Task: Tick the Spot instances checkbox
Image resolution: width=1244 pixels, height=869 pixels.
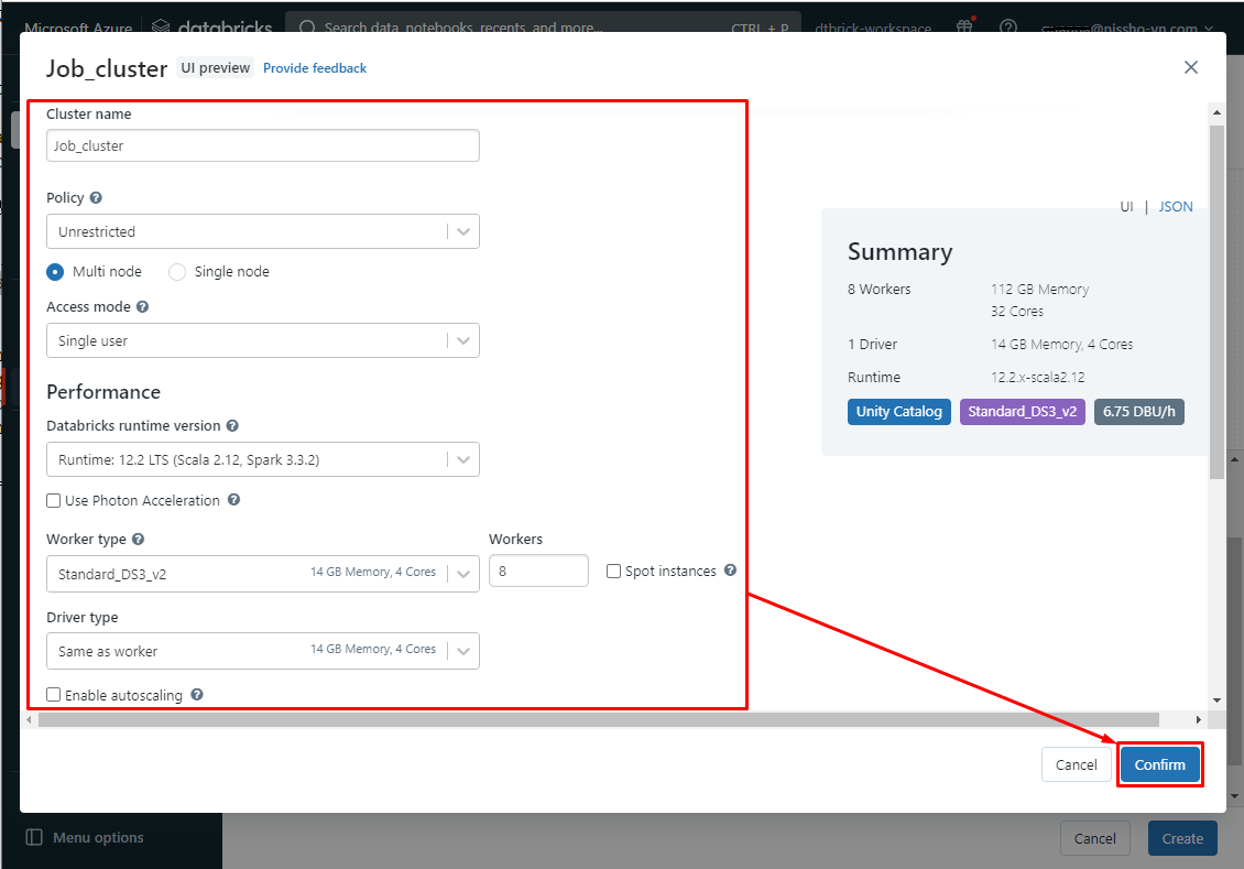Action: tap(614, 571)
